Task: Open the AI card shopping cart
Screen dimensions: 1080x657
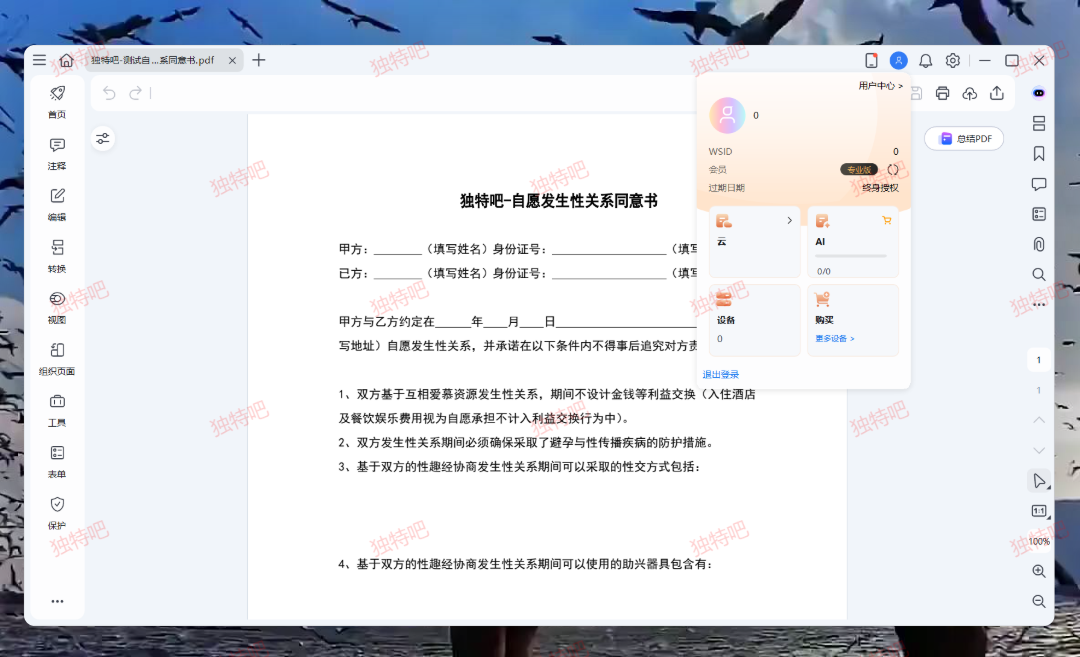Action: 886,220
